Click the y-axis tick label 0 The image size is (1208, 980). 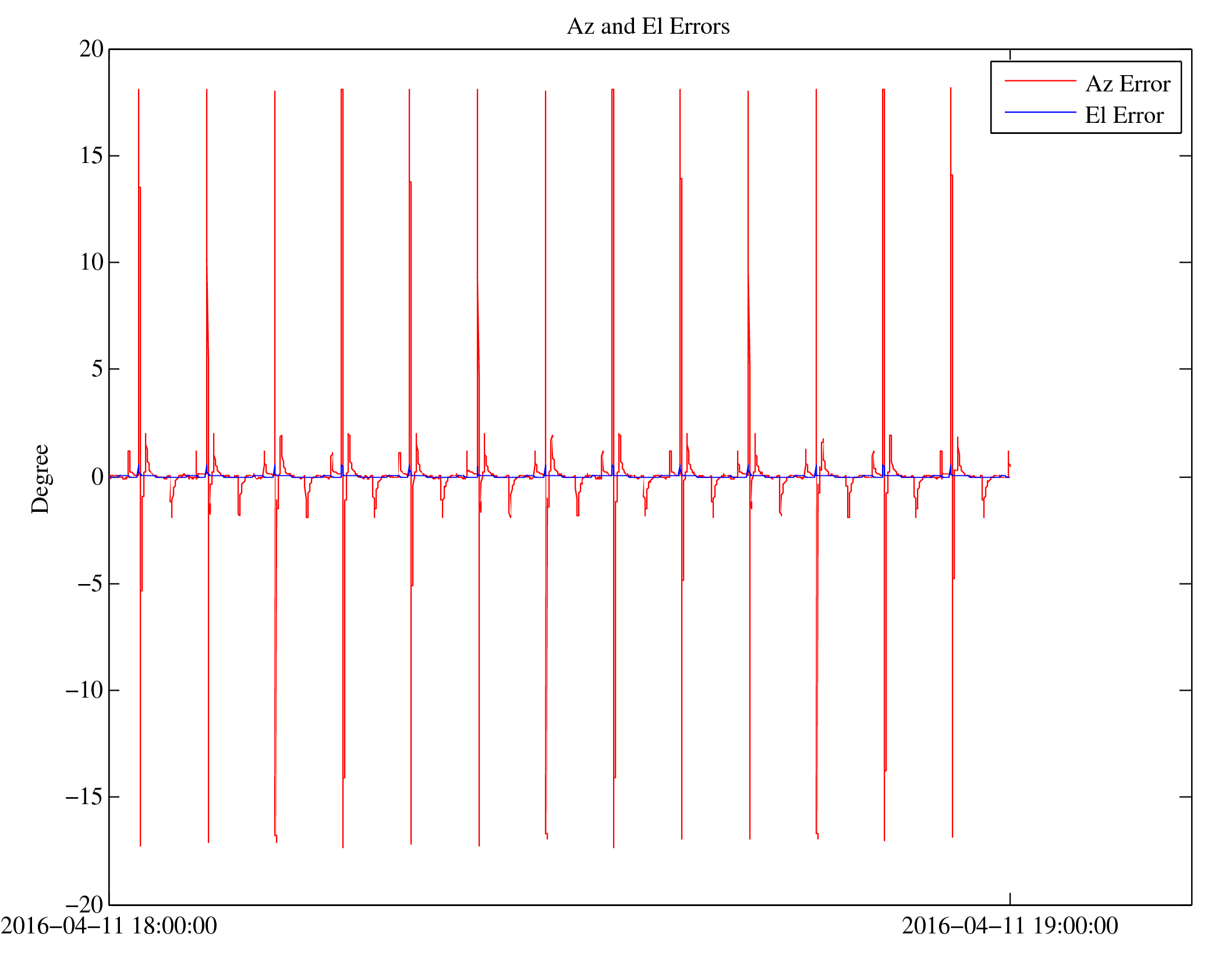[x=97, y=477]
